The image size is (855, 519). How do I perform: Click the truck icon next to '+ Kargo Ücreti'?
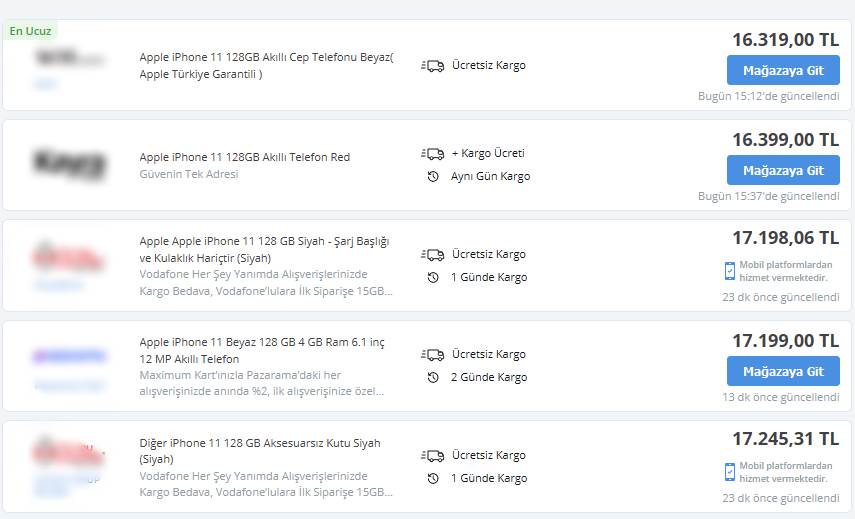point(432,154)
